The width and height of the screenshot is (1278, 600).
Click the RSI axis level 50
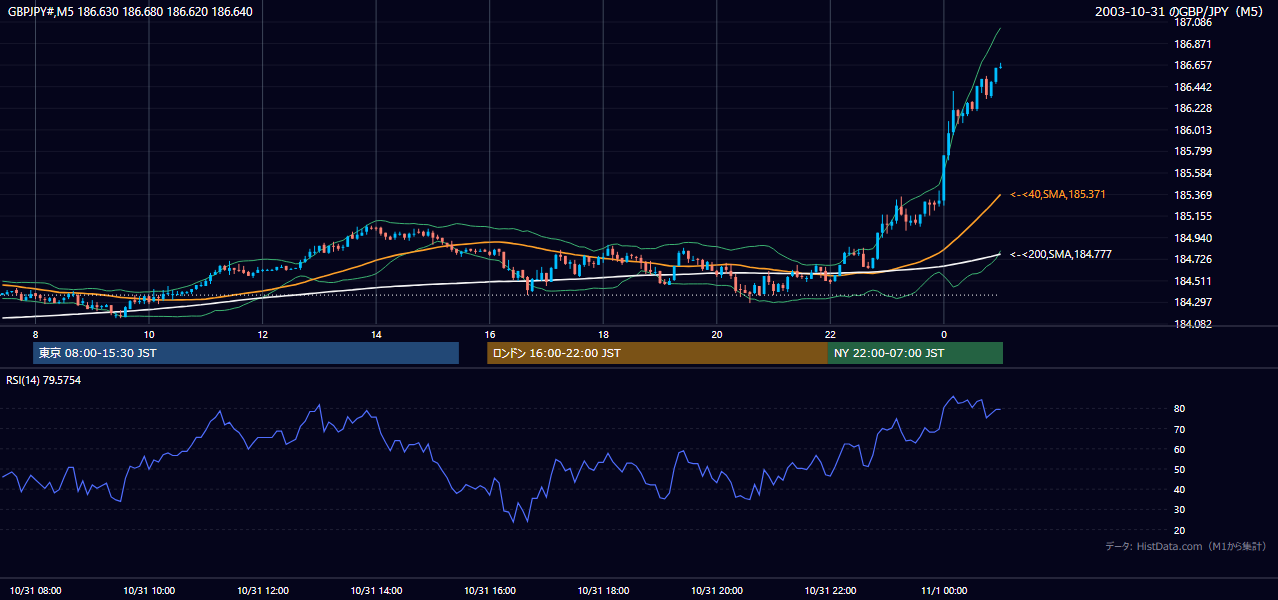(1180, 469)
